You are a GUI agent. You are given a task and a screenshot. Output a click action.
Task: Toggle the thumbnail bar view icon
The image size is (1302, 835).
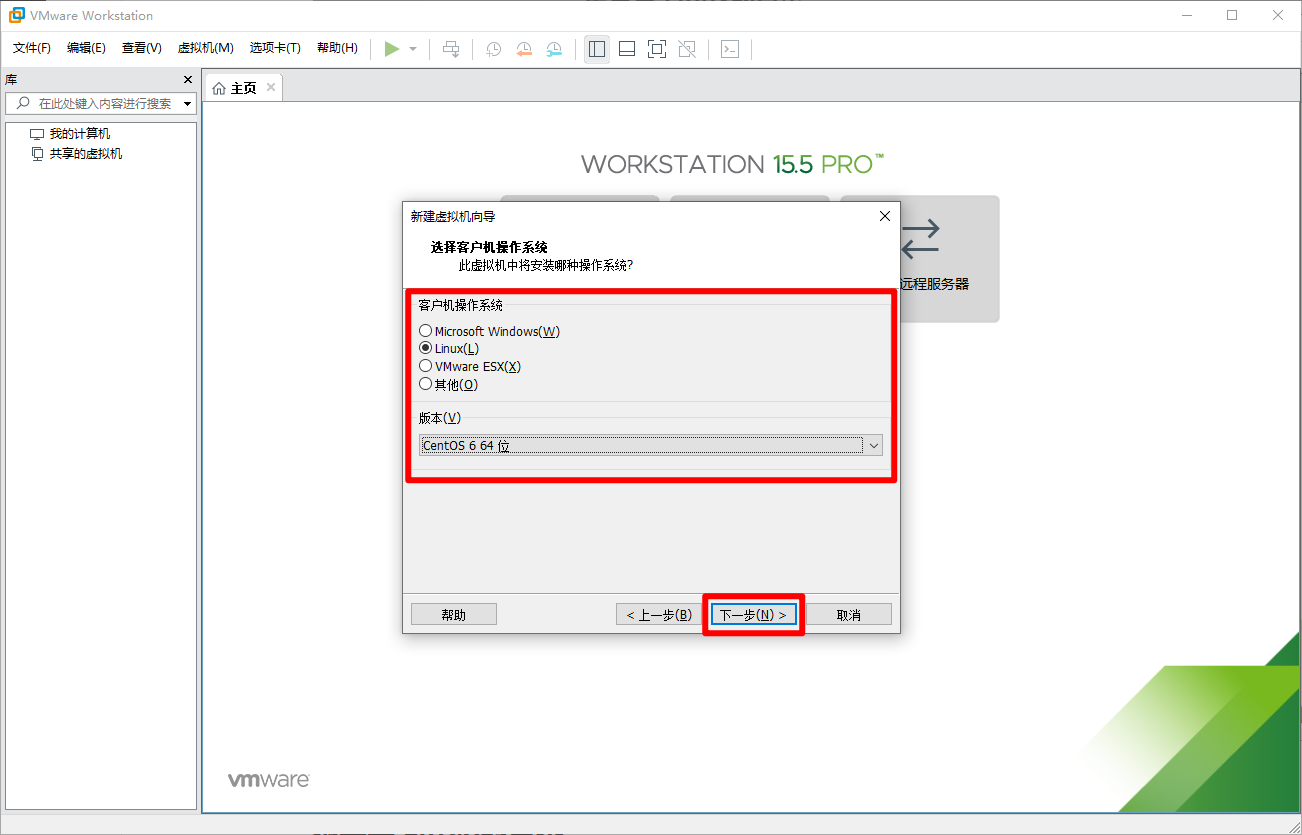pos(627,49)
